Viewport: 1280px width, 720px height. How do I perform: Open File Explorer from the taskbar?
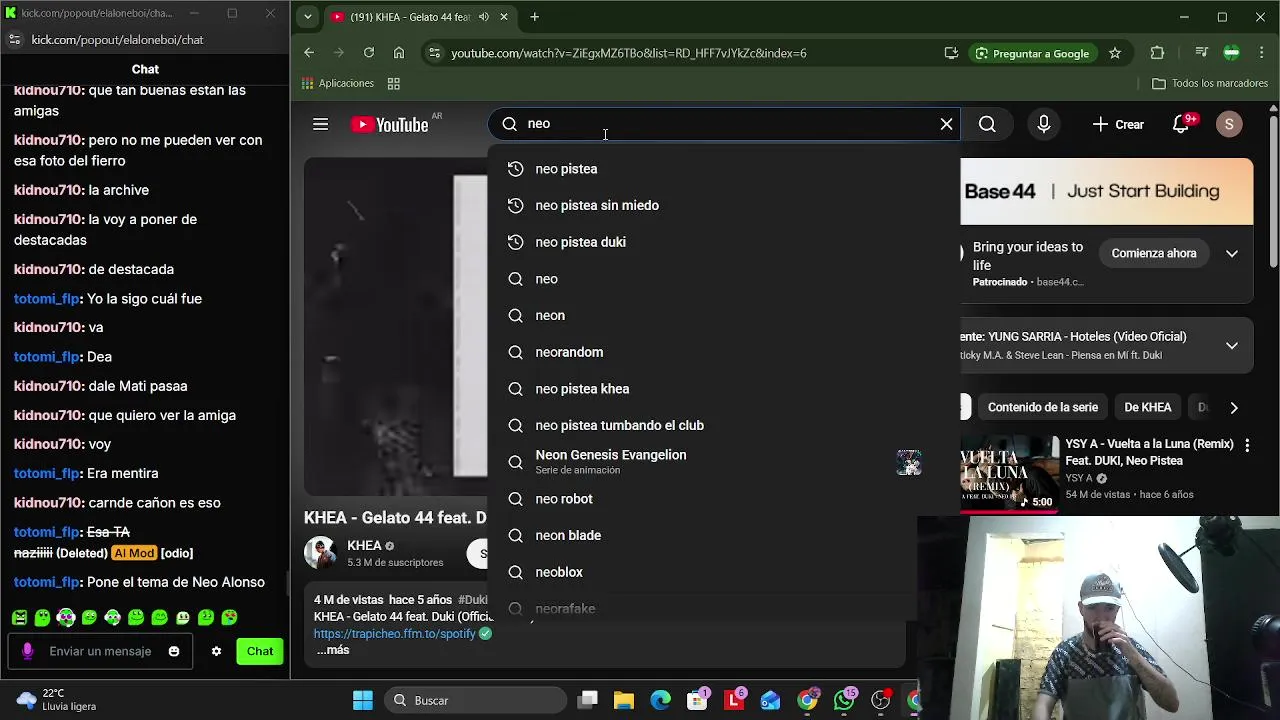[624, 700]
